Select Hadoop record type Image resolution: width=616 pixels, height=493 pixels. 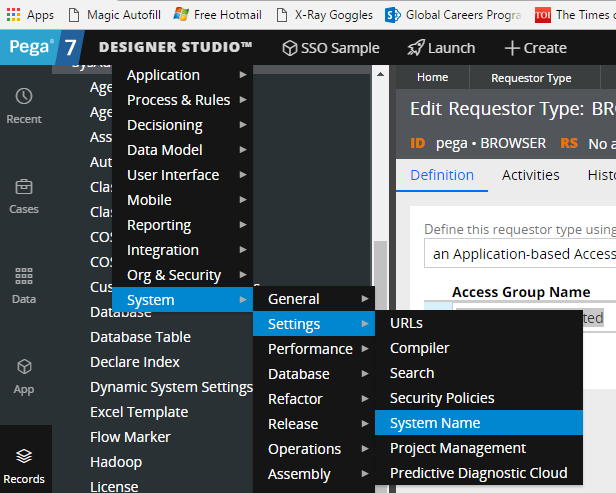(116, 462)
